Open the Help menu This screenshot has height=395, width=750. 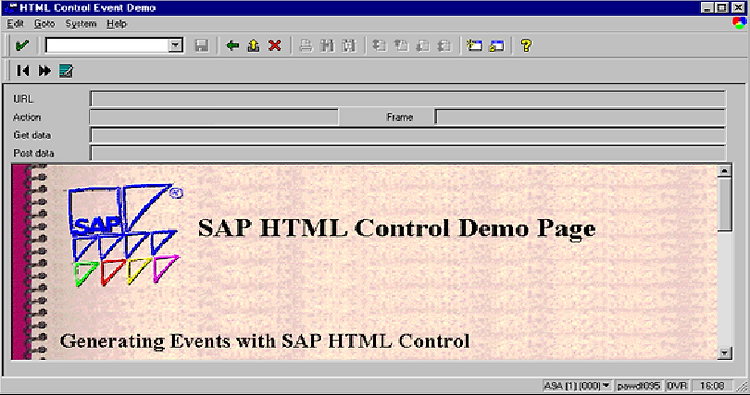[116, 23]
